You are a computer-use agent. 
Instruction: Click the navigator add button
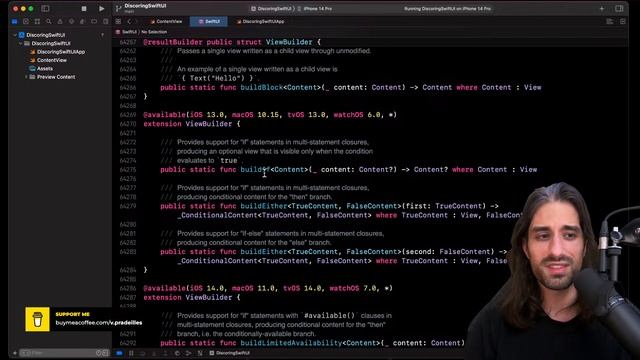[x=15, y=353]
